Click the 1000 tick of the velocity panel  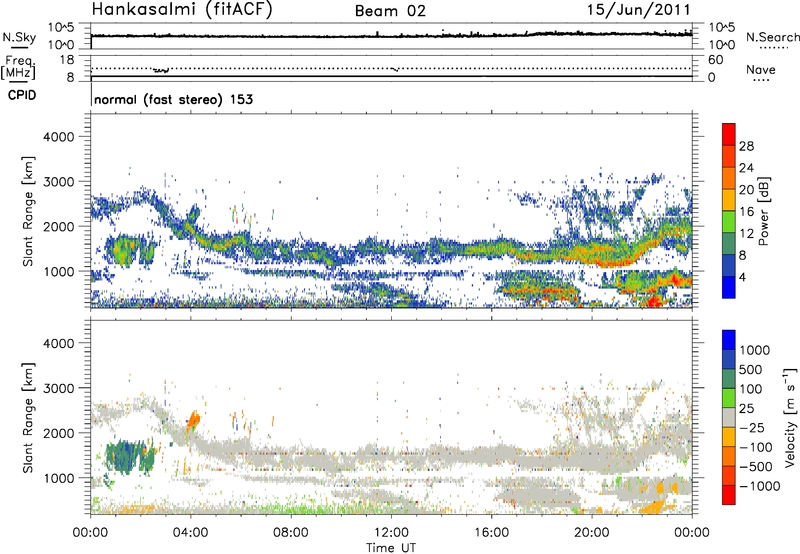click(x=59, y=478)
